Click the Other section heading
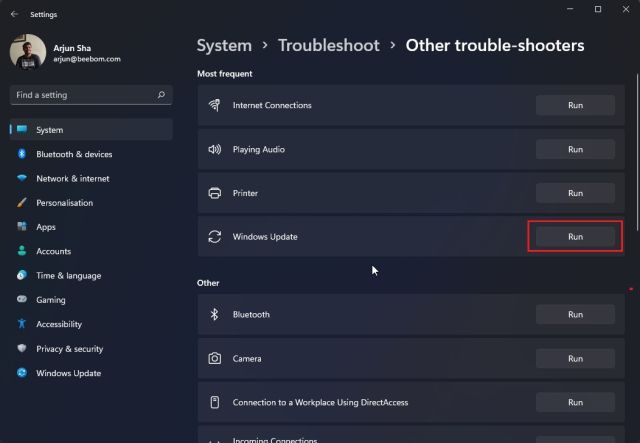Viewport: 640px width, 443px height. [x=208, y=283]
